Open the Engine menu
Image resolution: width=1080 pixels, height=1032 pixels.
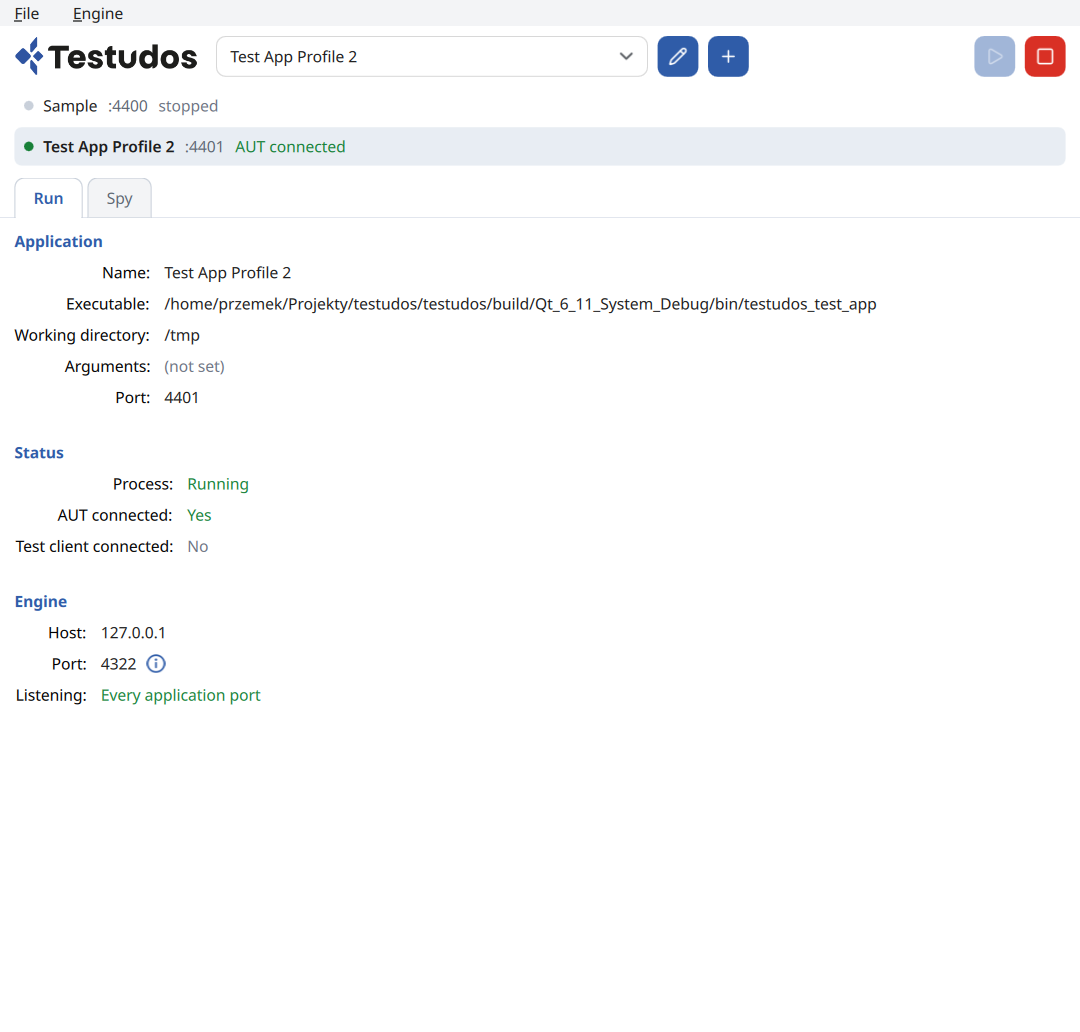pyautogui.click(x=98, y=14)
